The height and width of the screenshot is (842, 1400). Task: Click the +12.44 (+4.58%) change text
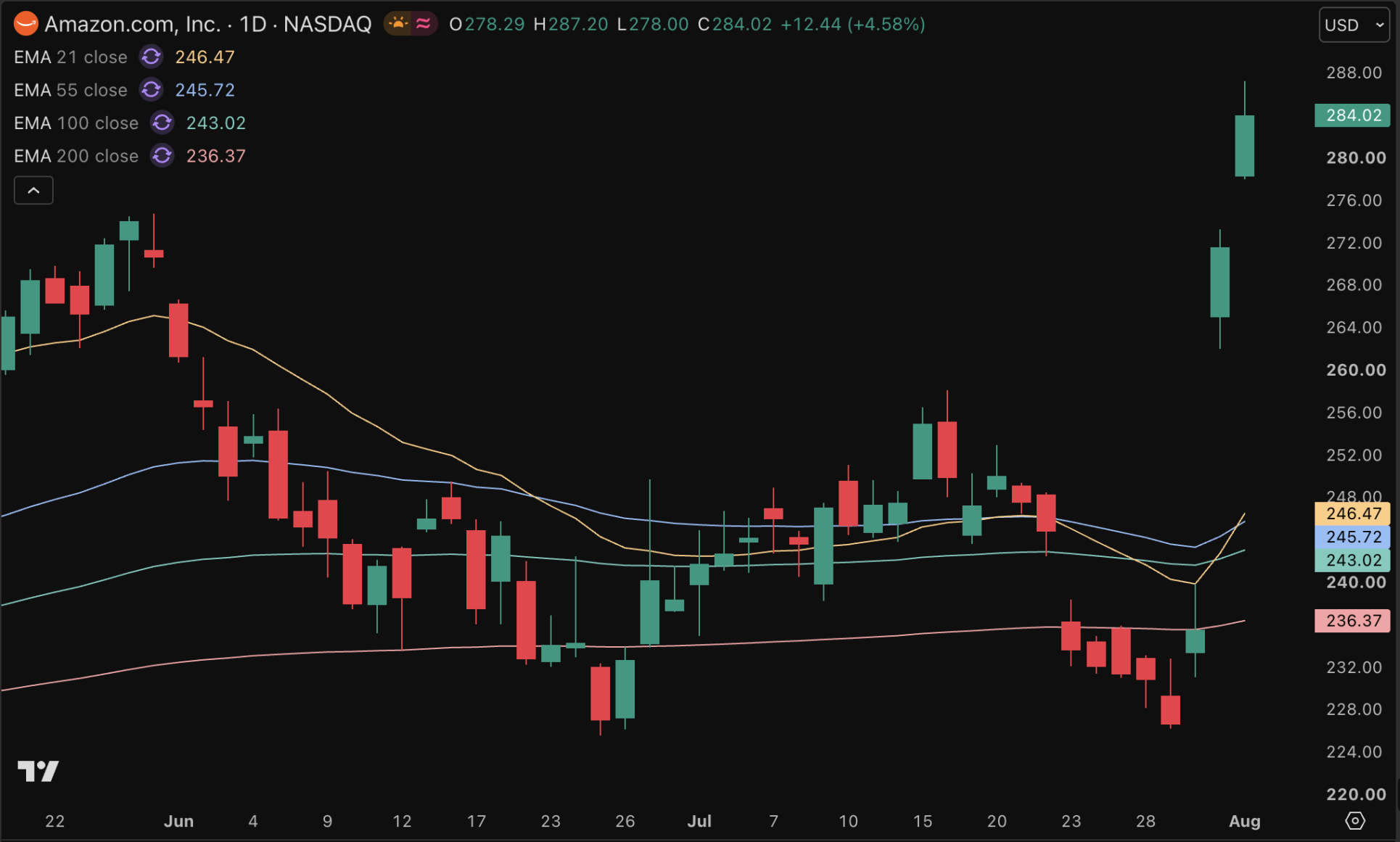point(853,24)
